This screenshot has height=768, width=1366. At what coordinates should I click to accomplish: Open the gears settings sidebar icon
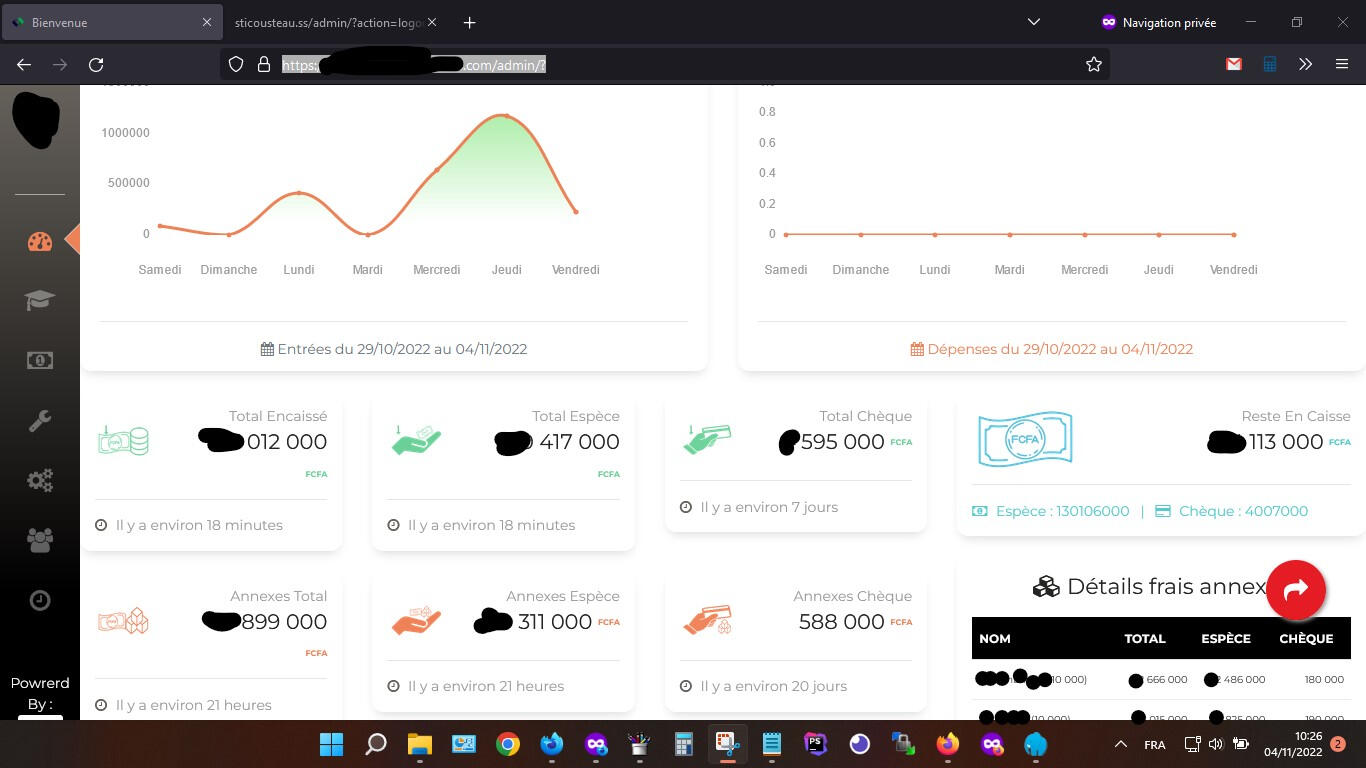pyautogui.click(x=40, y=481)
